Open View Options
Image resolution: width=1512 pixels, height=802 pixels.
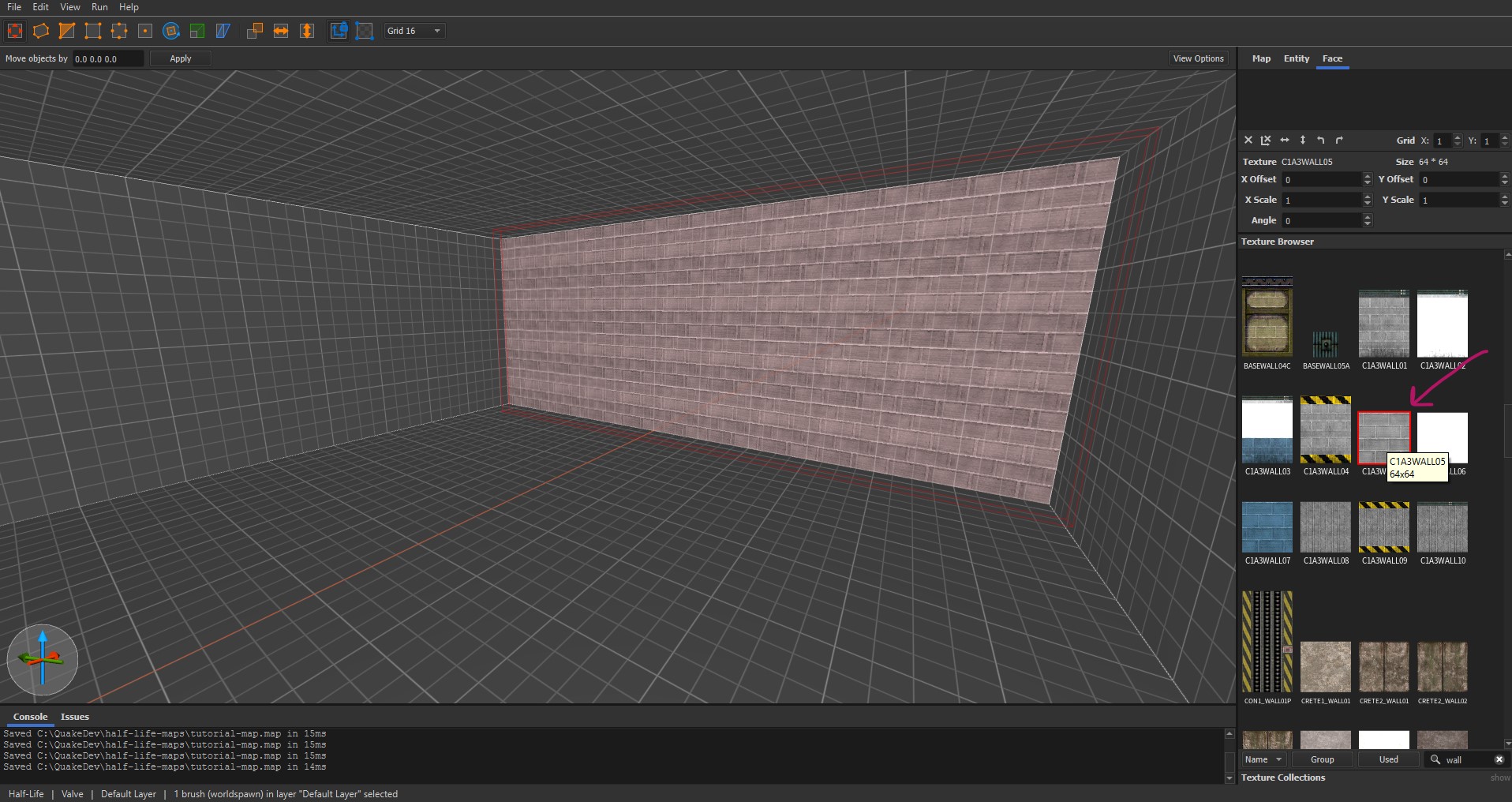(x=1198, y=58)
